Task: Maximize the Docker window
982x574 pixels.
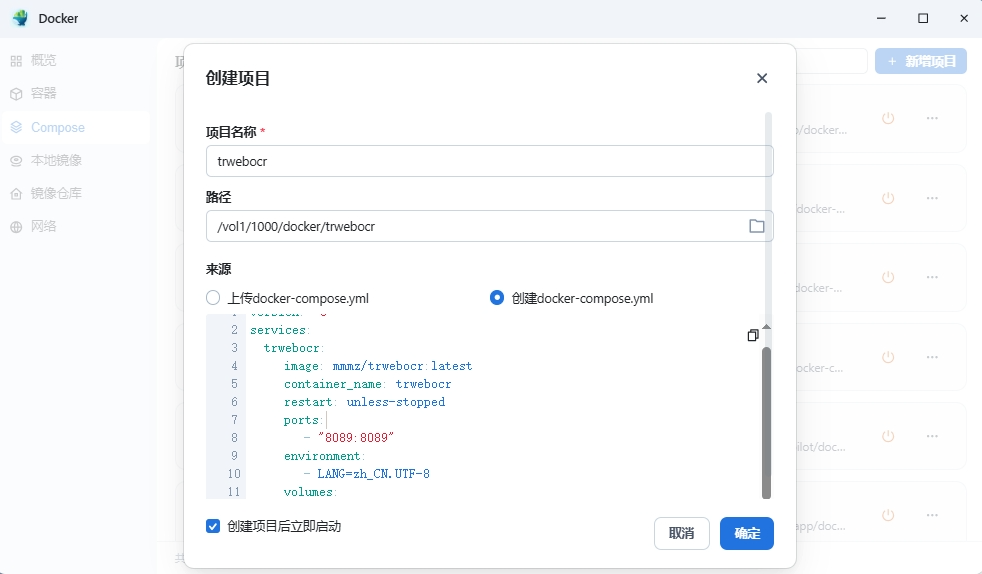Action: pos(923,18)
